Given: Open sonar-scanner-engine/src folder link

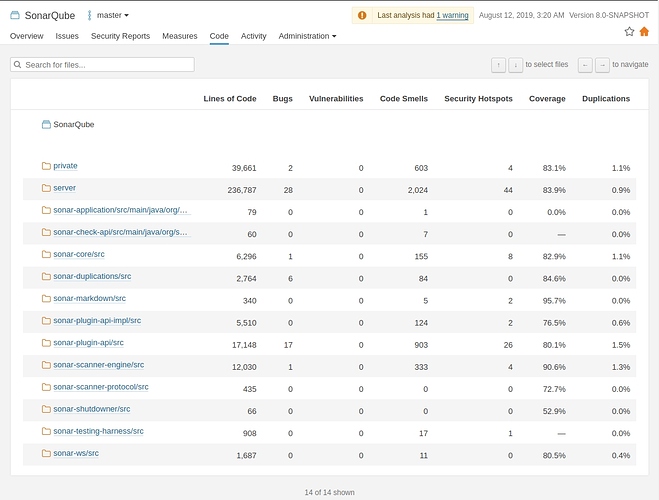Looking at the screenshot, I should (98, 365).
